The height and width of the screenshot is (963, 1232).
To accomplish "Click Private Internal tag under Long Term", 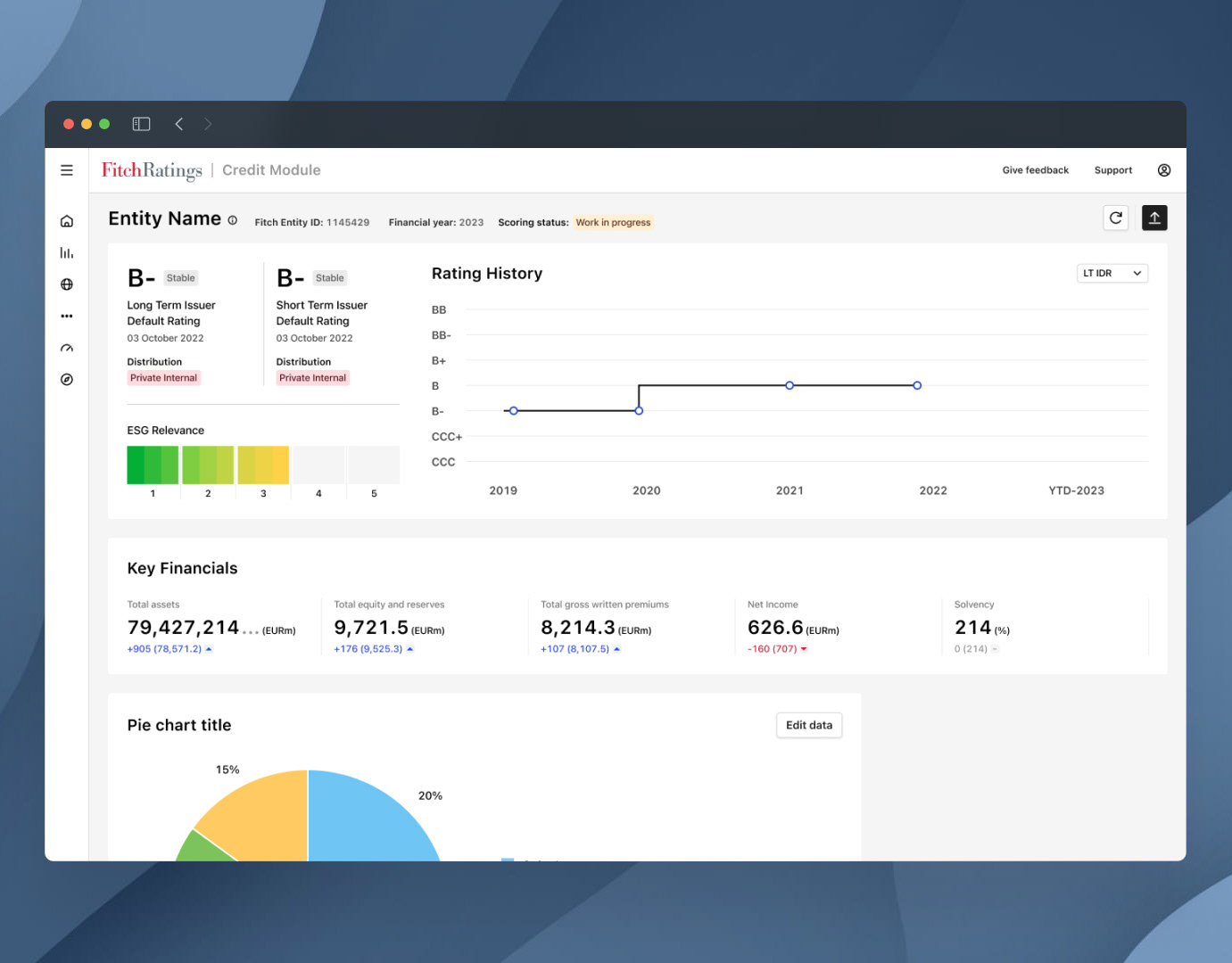I will click(163, 378).
